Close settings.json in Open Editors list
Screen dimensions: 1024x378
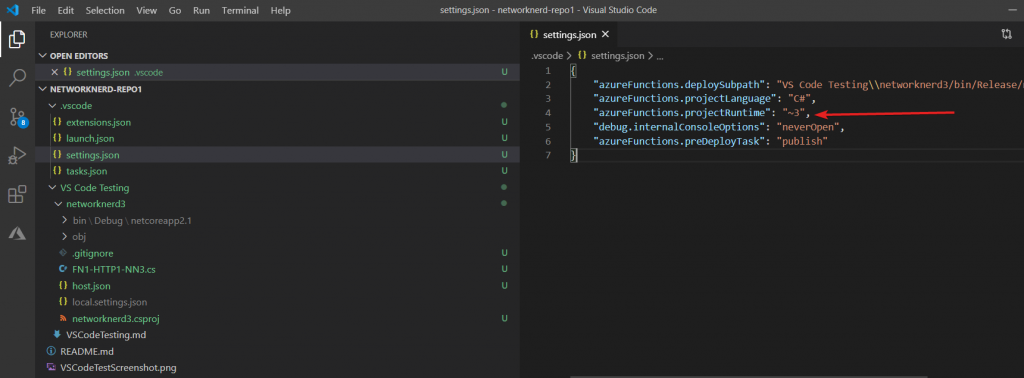54,72
